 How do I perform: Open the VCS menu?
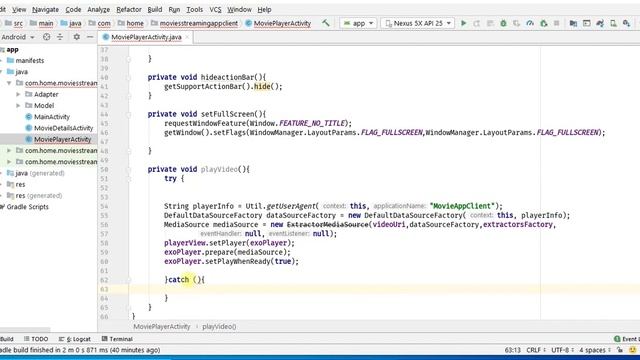(x=215, y=9)
